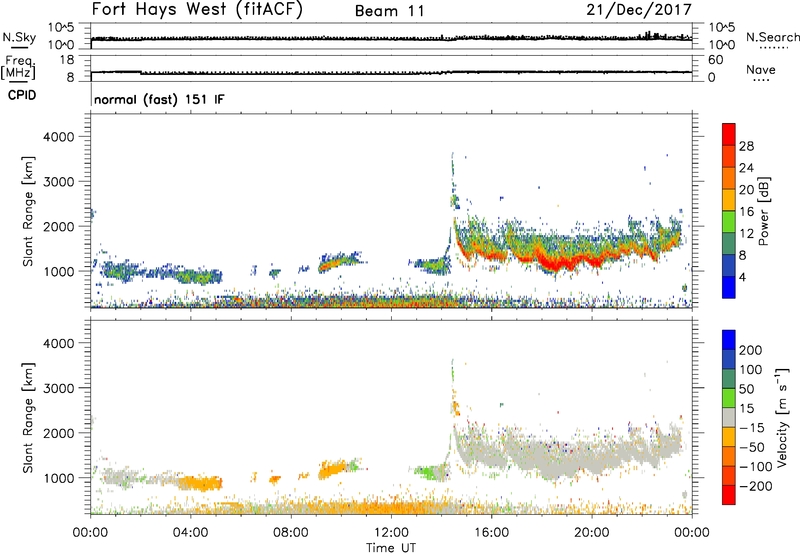The image size is (800, 554).
Task: Click the 'Time UT' axis title
Action: point(391,547)
